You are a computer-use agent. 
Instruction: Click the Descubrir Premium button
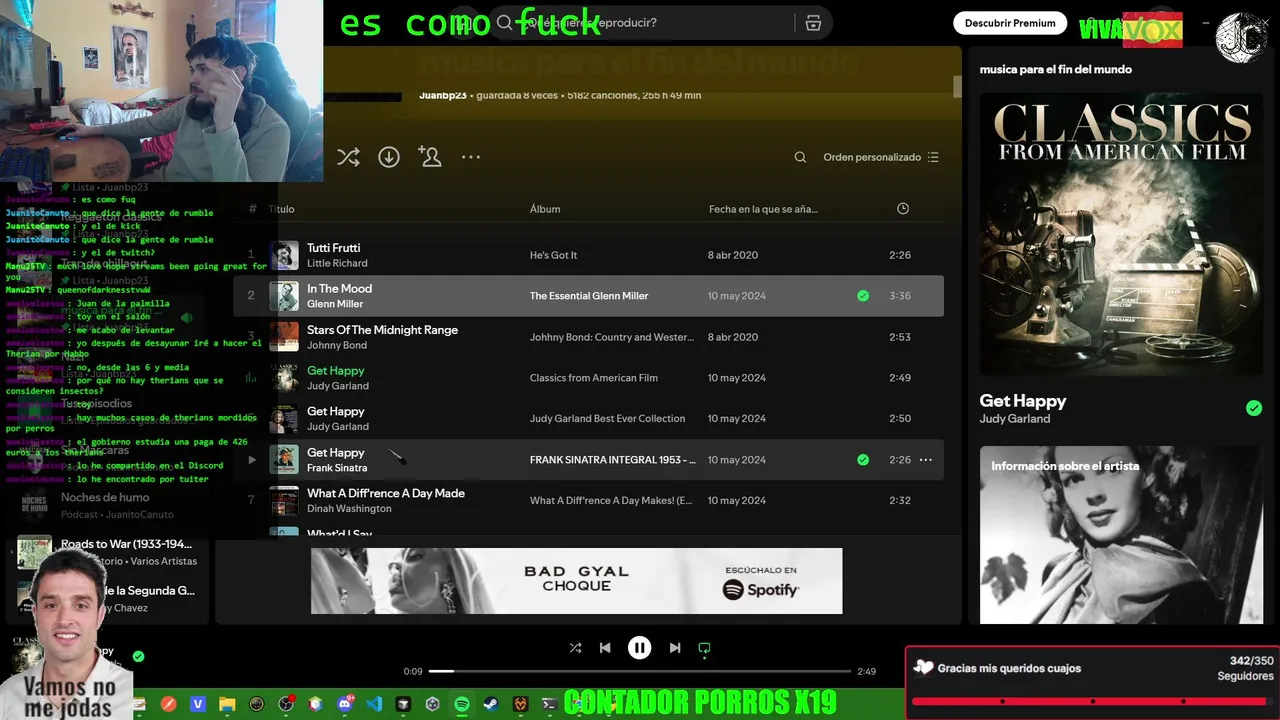(x=1010, y=23)
